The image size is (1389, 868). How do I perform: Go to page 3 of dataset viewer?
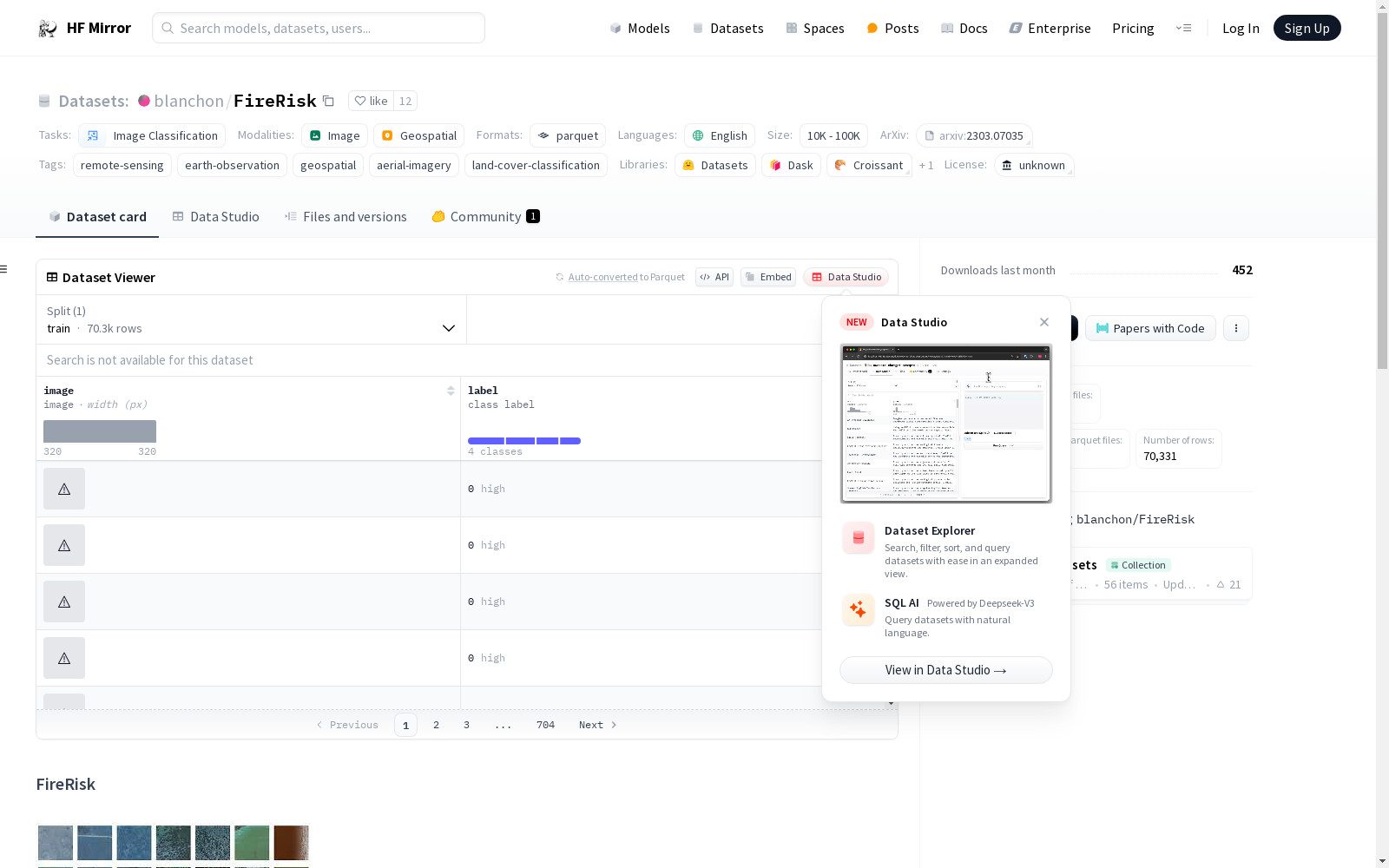coord(466,725)
